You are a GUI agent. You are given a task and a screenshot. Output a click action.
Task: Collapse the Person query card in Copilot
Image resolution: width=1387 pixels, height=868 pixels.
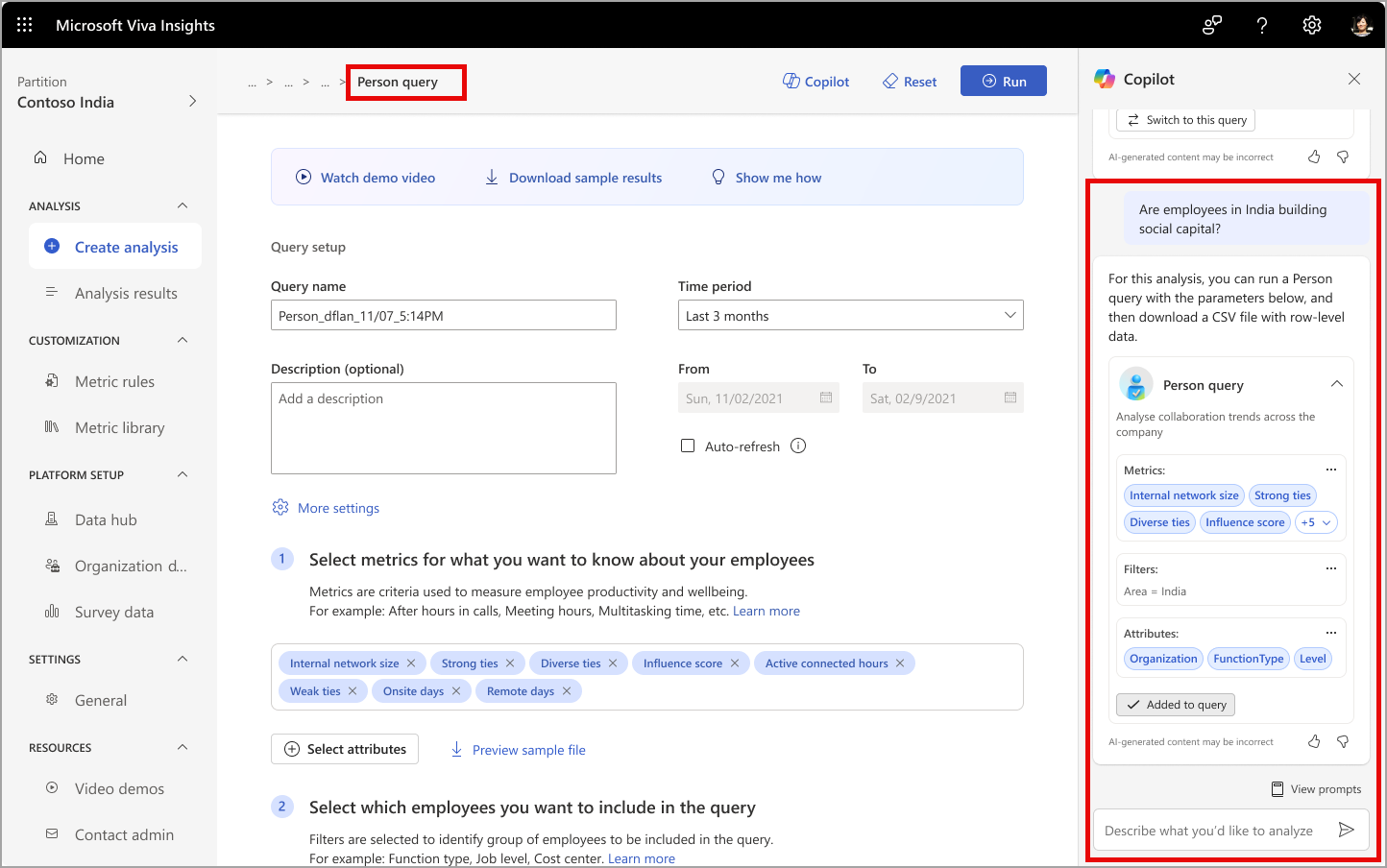pyautogui.click(x=1336, y=384)
